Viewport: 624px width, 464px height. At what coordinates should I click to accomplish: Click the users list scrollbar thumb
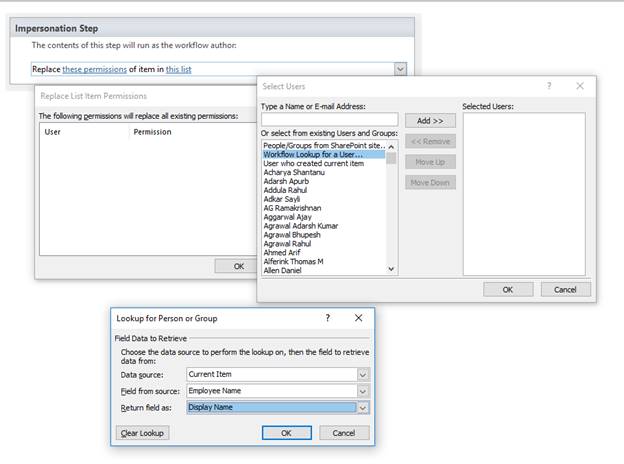click(391, 158)
